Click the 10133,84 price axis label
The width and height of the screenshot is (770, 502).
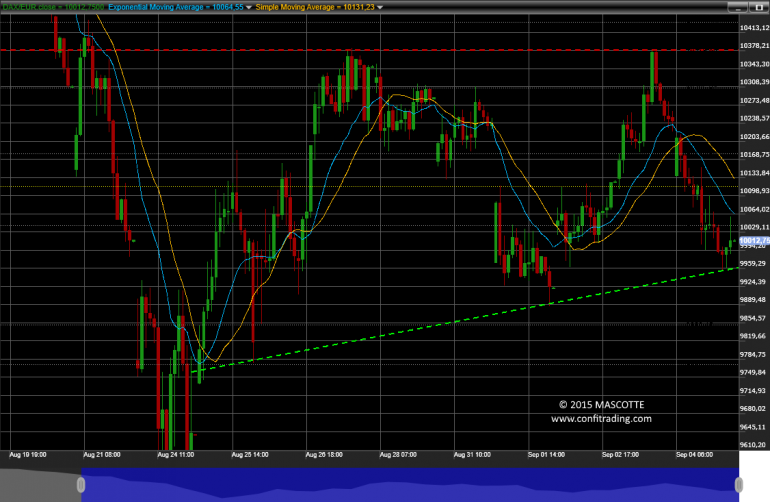pos(754,173)
